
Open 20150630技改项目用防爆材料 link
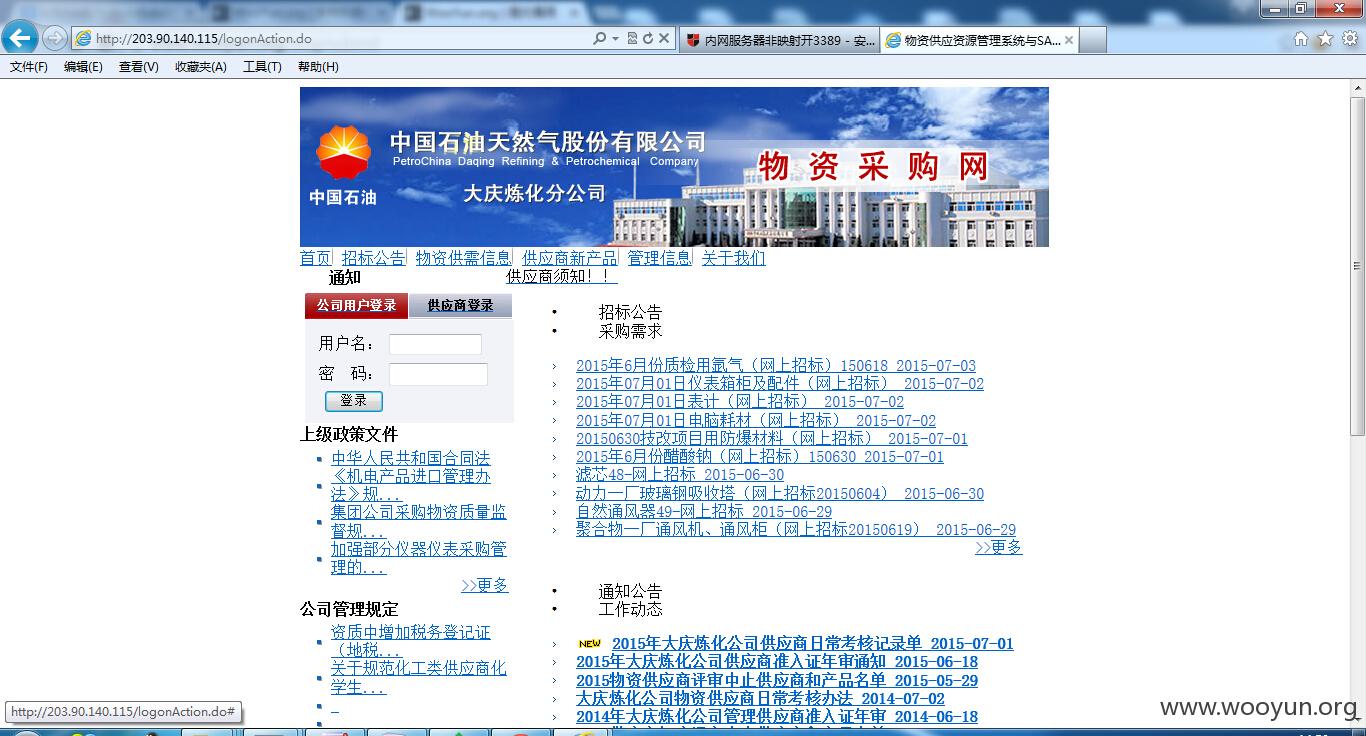772,439
